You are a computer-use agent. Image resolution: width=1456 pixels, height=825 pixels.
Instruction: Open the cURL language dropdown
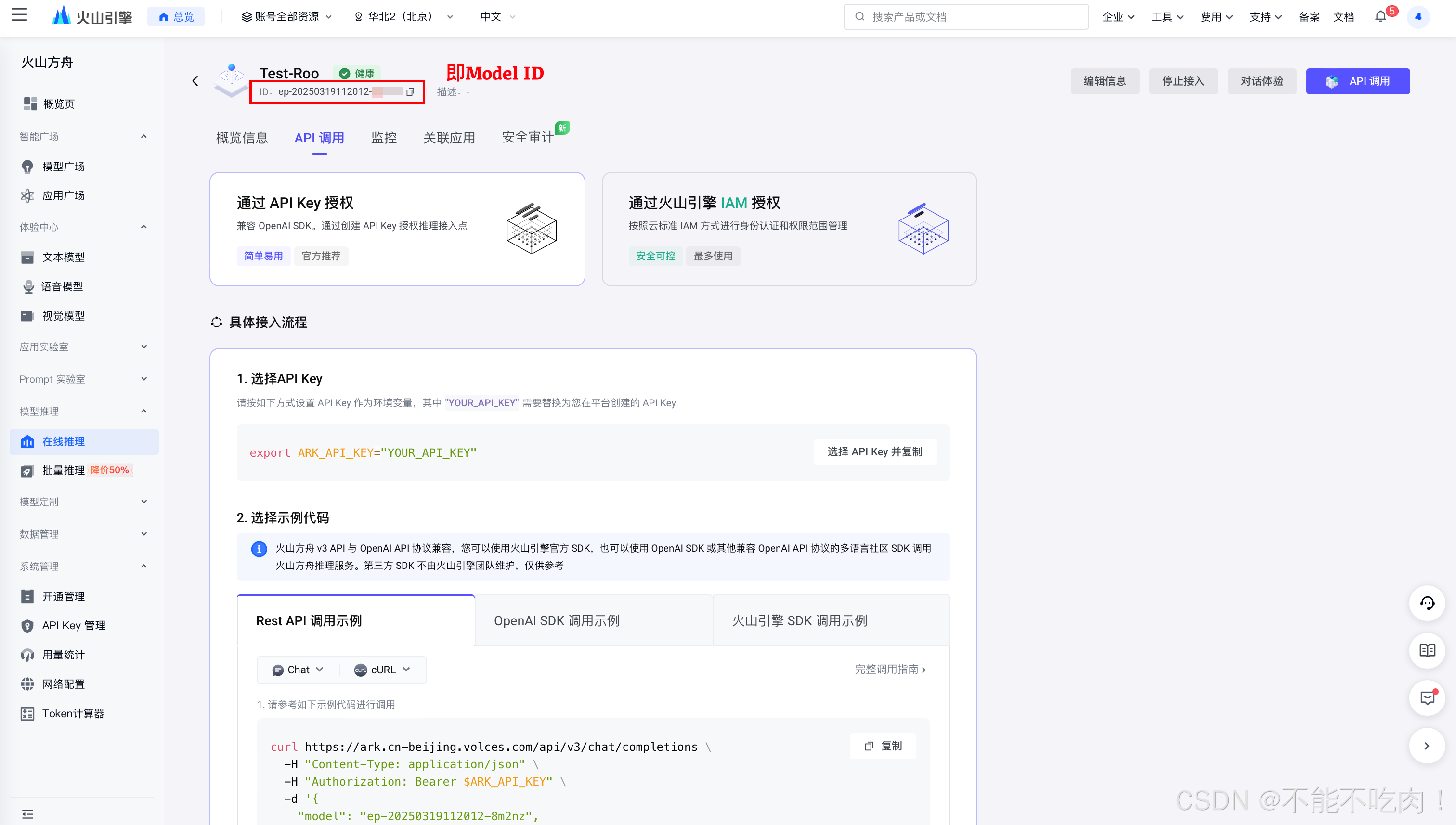coord(383,670)
